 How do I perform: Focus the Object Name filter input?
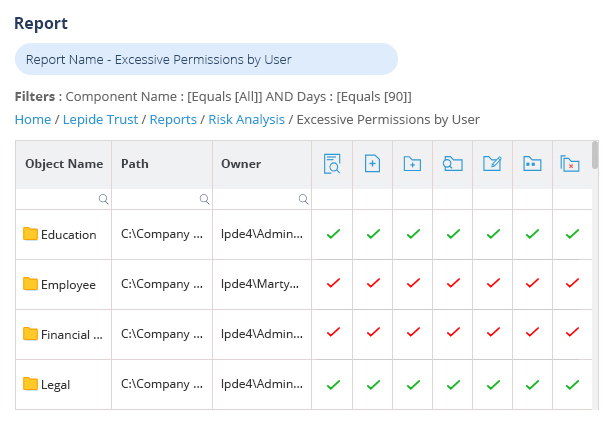64,199
